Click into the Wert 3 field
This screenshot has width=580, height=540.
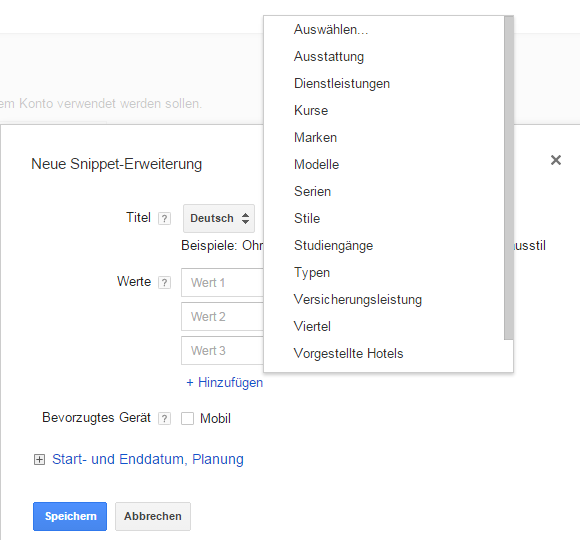pyautogui.click(x=222, y=351)
